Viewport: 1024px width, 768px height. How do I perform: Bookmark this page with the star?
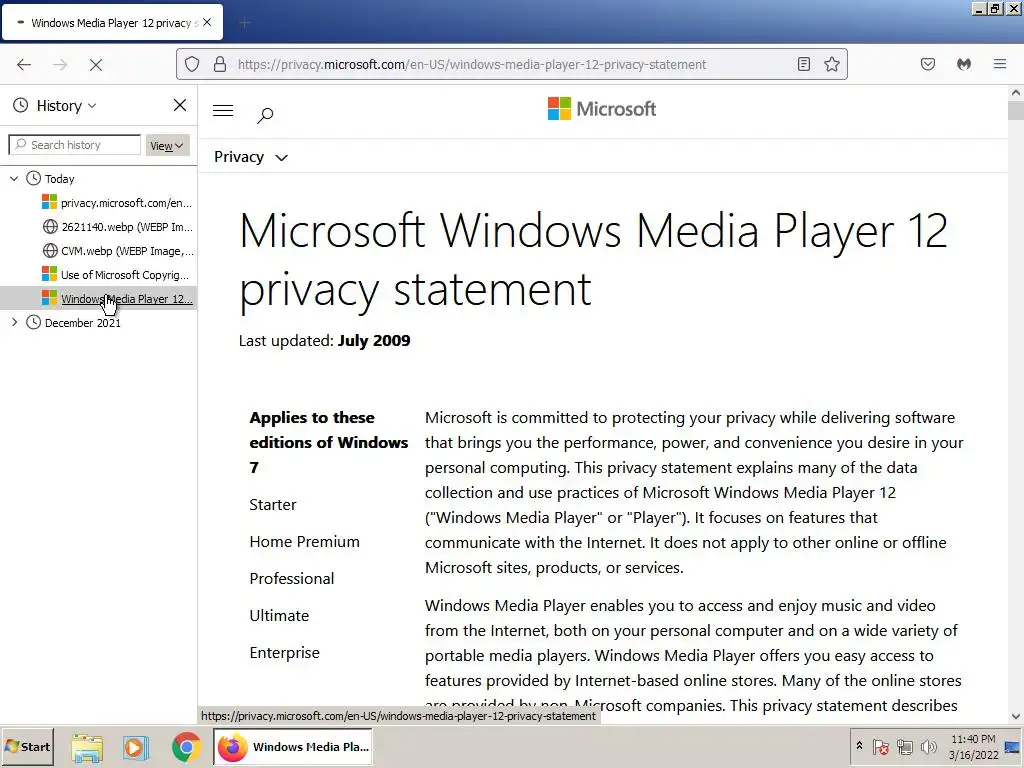tap(831, 64)
